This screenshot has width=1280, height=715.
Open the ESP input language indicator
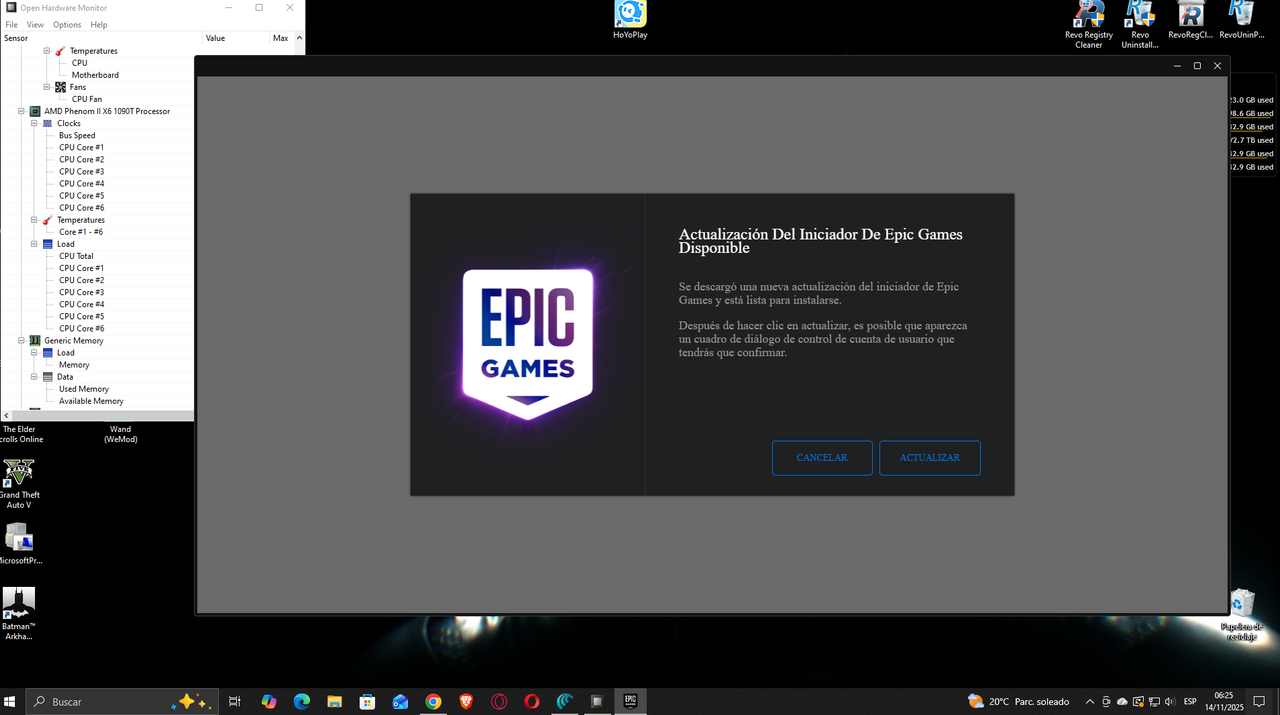click(1190, 702)
